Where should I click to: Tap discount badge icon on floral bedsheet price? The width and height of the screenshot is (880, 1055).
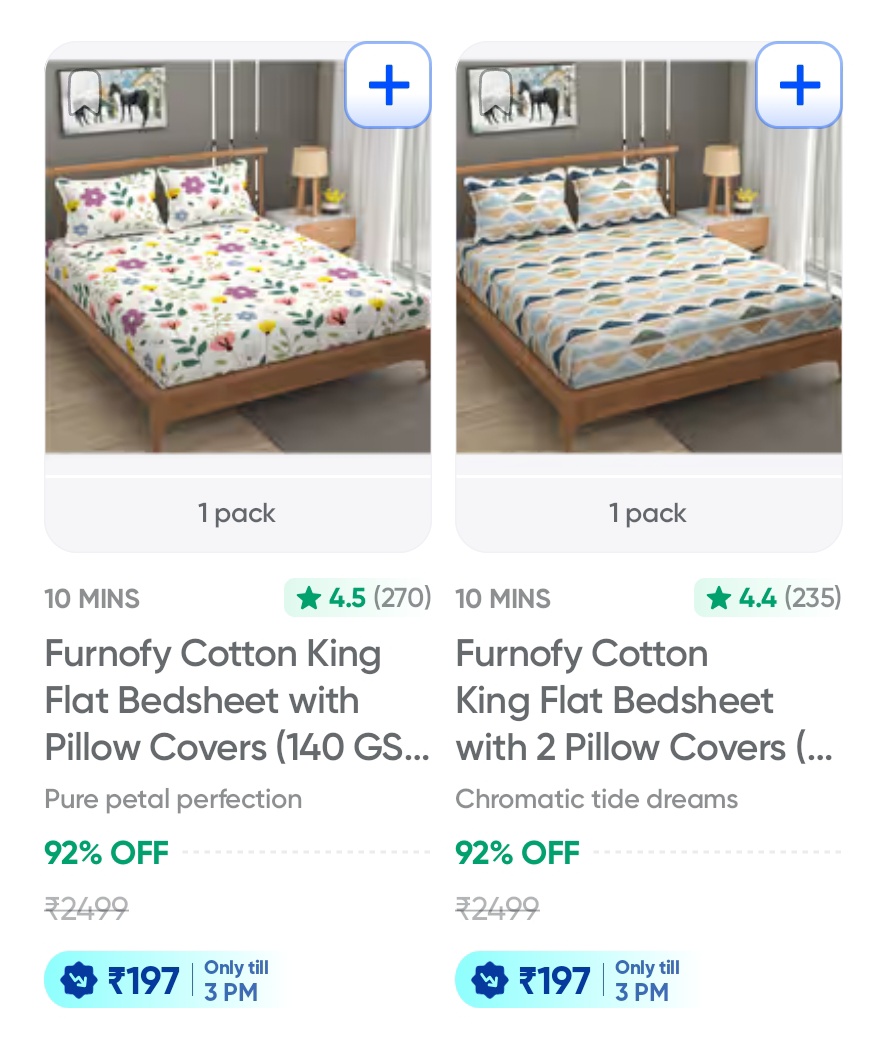(x=79, y=980)
